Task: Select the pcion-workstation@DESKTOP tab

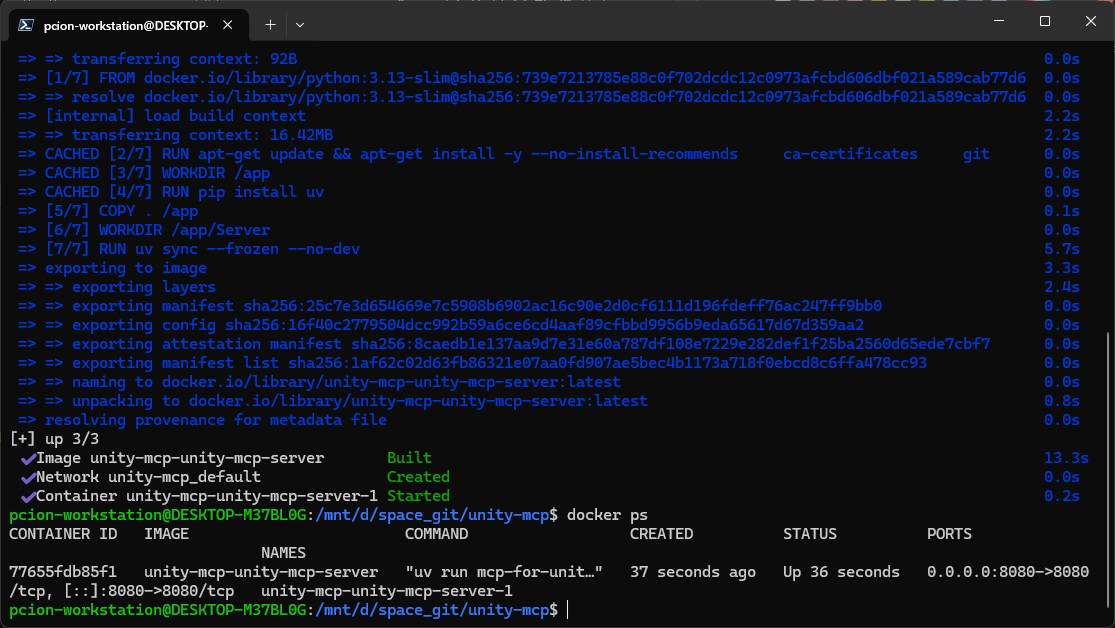Action: tap(125, 23)
